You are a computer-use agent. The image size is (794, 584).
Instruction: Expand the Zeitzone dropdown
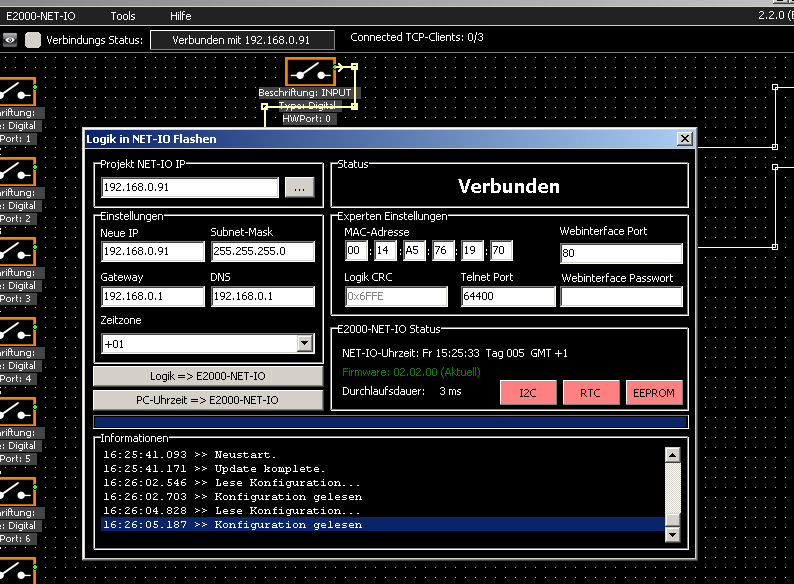pyautogui.click(x=305, y=344)
